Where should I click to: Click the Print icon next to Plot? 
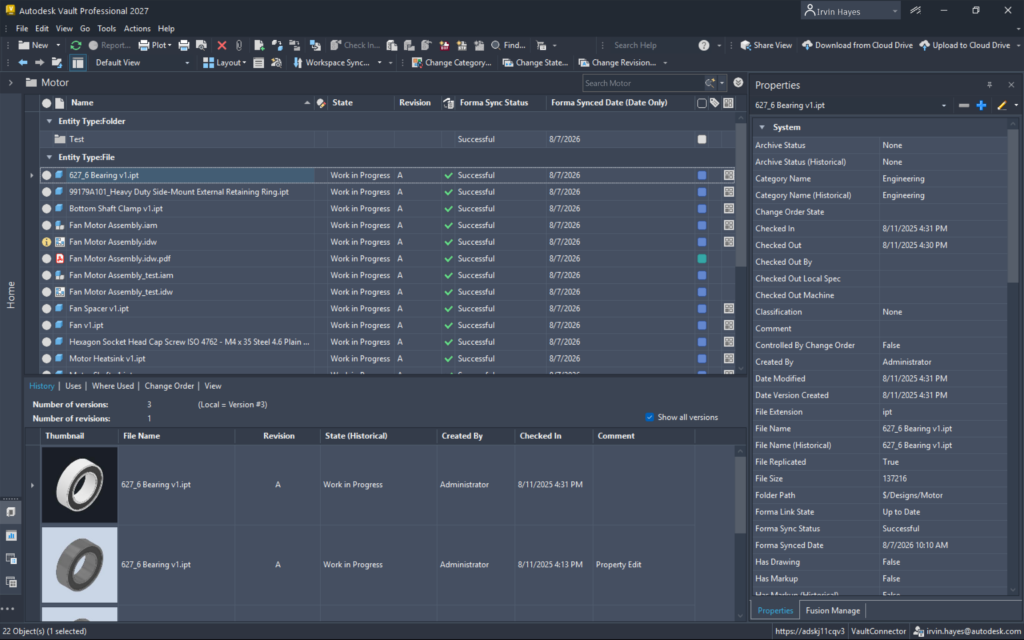coord(184,45)
